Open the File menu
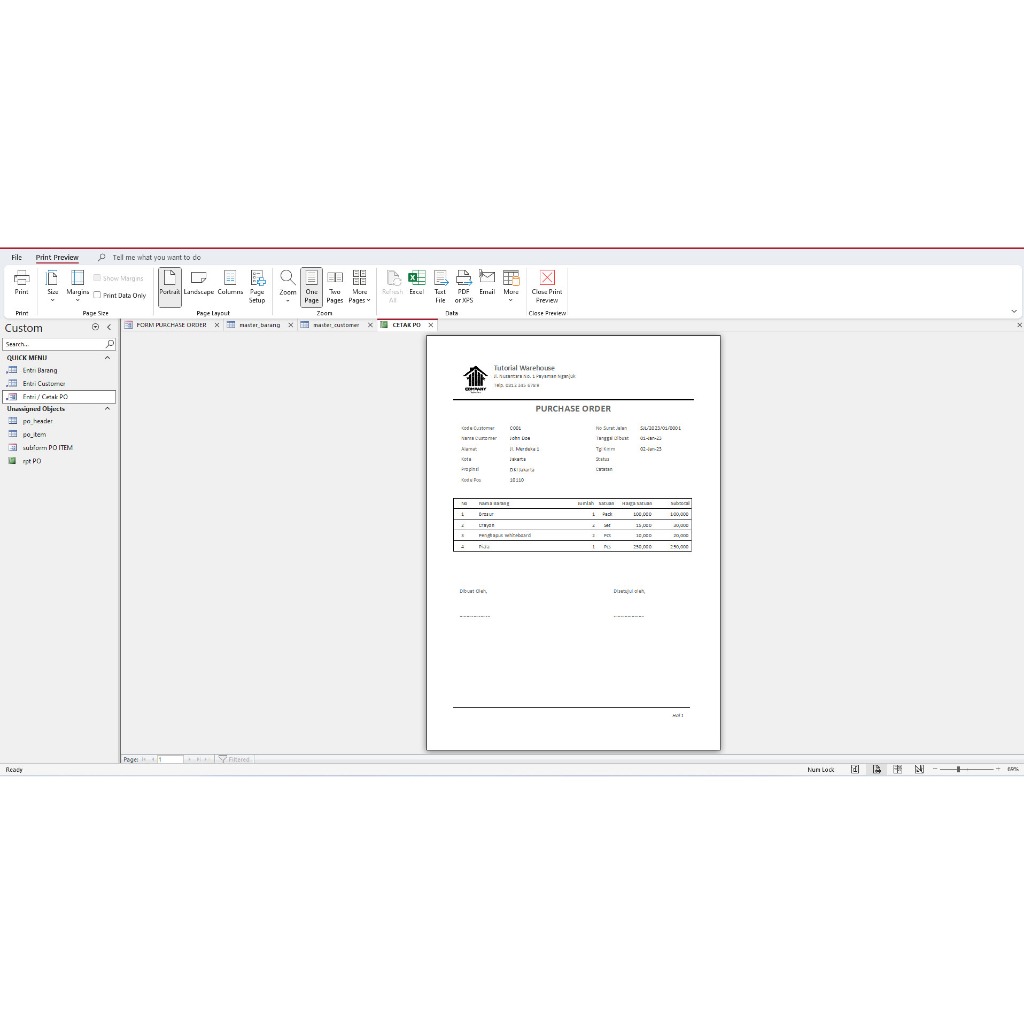Viewport: 1024px width, 1024px height. [x=17, y=257]
